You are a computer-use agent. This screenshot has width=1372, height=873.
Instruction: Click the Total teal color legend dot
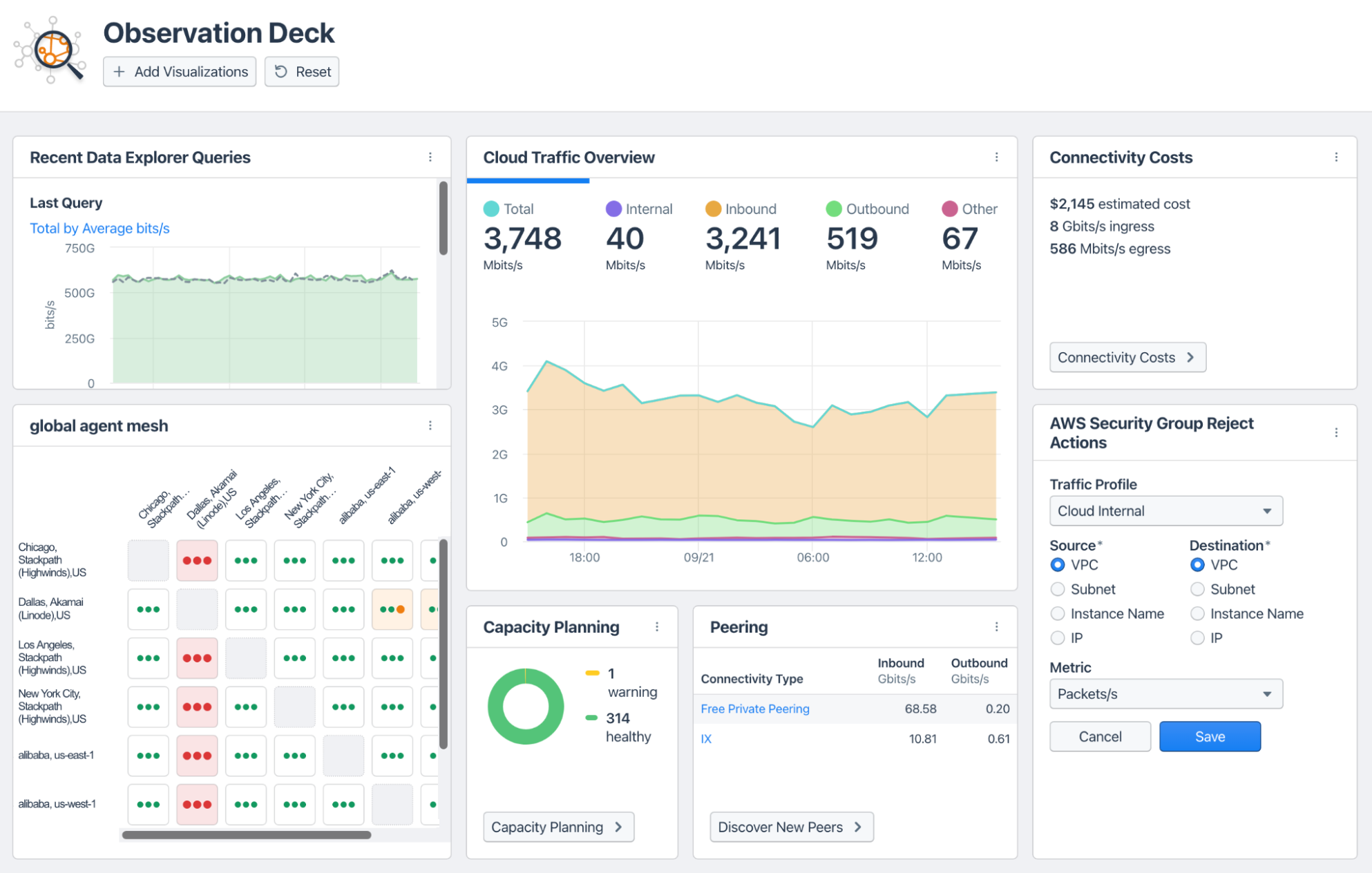(x=491, y=209)
